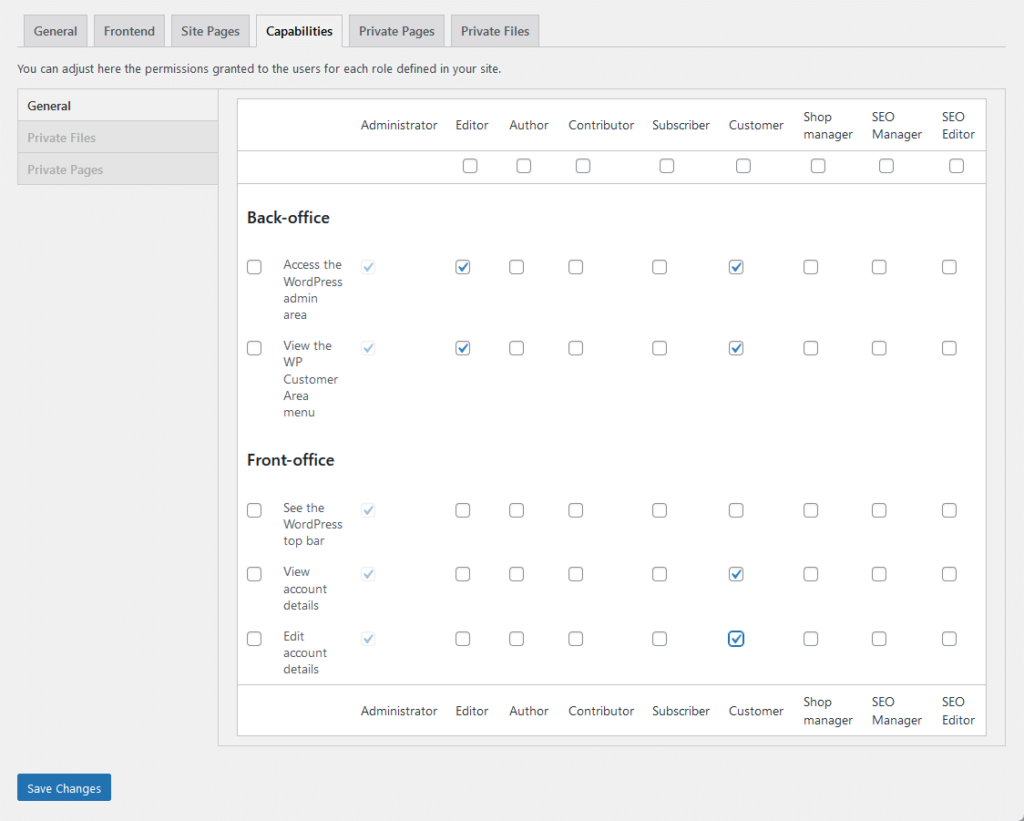Uncheck Editor for View WP Customer Area menu

[x=462, y=348]
